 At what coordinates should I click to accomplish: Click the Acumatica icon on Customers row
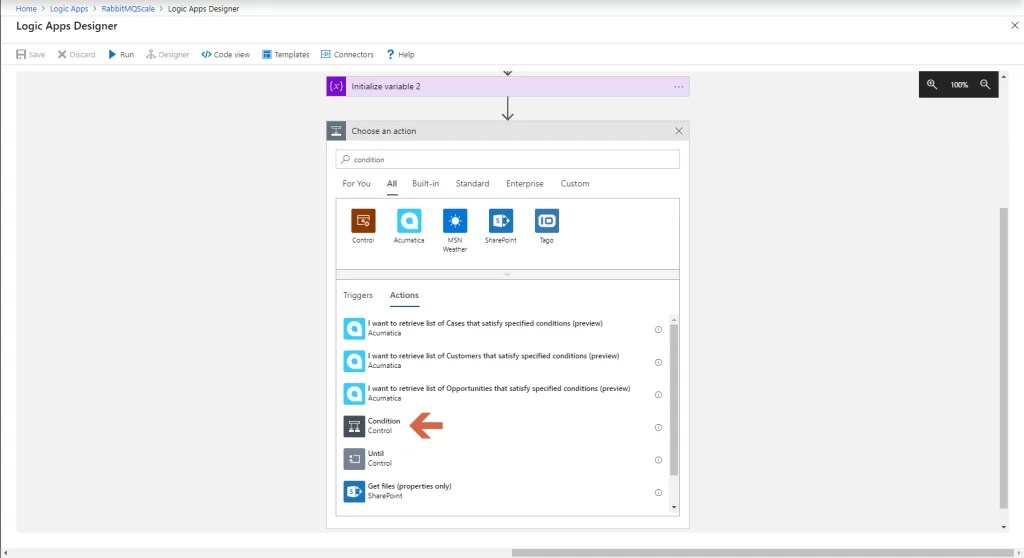pyautogui.click(x=354, y=361)
